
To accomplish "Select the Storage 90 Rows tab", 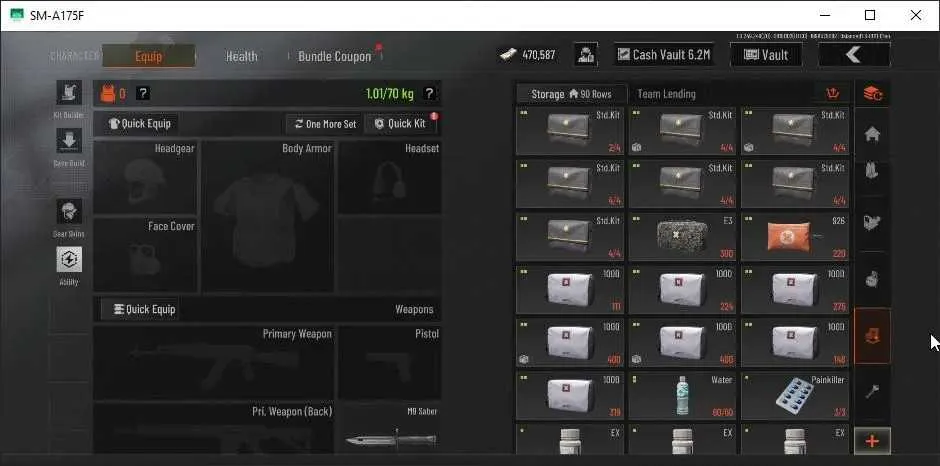I will (x=571, y=94).
